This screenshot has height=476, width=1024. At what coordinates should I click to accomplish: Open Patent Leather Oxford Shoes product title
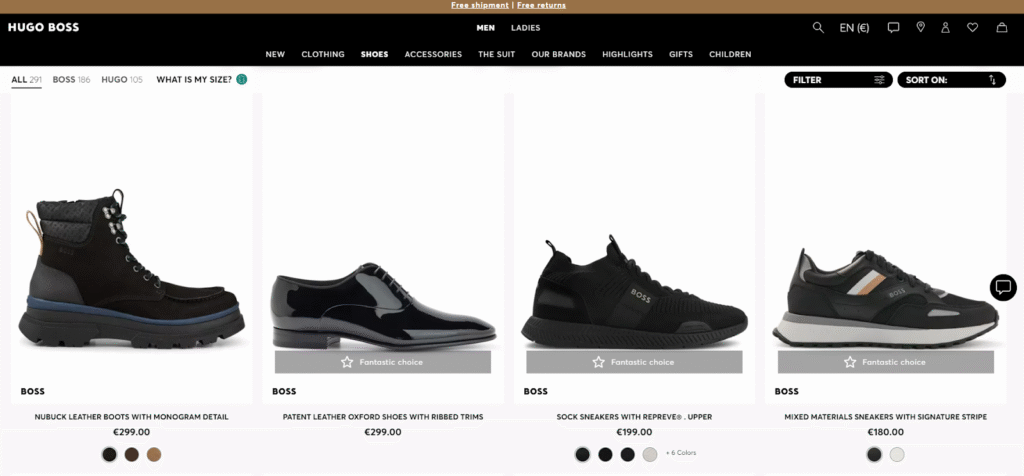coord(383,417)
